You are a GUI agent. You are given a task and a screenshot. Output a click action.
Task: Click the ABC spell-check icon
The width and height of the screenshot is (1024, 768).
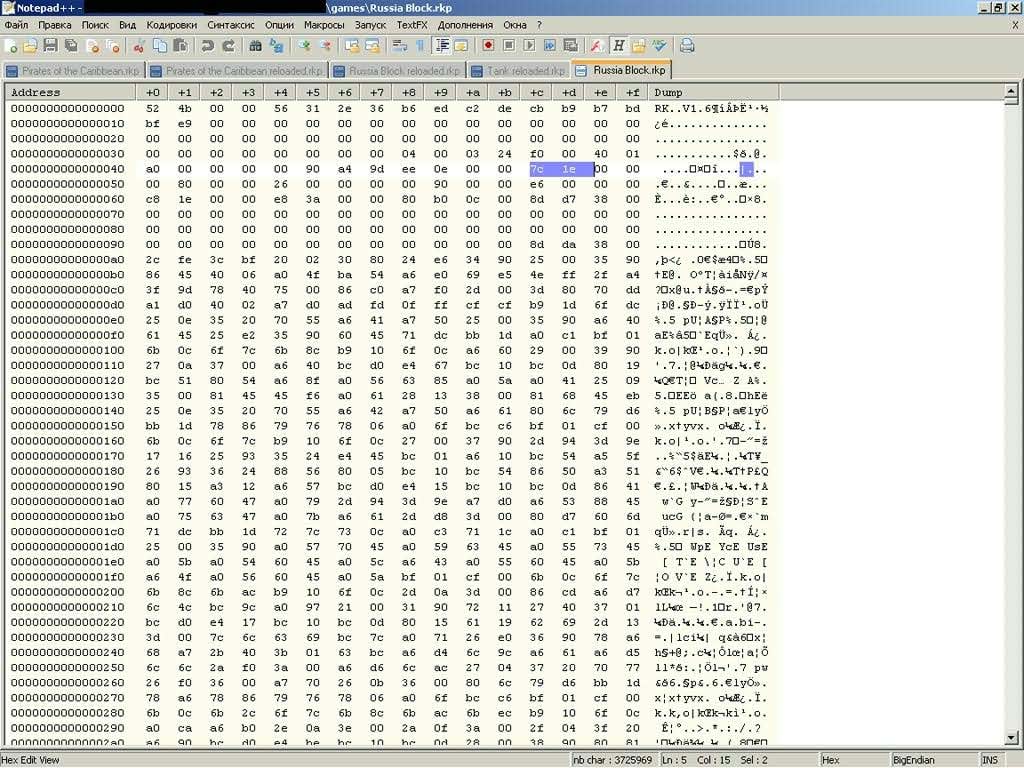point(660,46)
